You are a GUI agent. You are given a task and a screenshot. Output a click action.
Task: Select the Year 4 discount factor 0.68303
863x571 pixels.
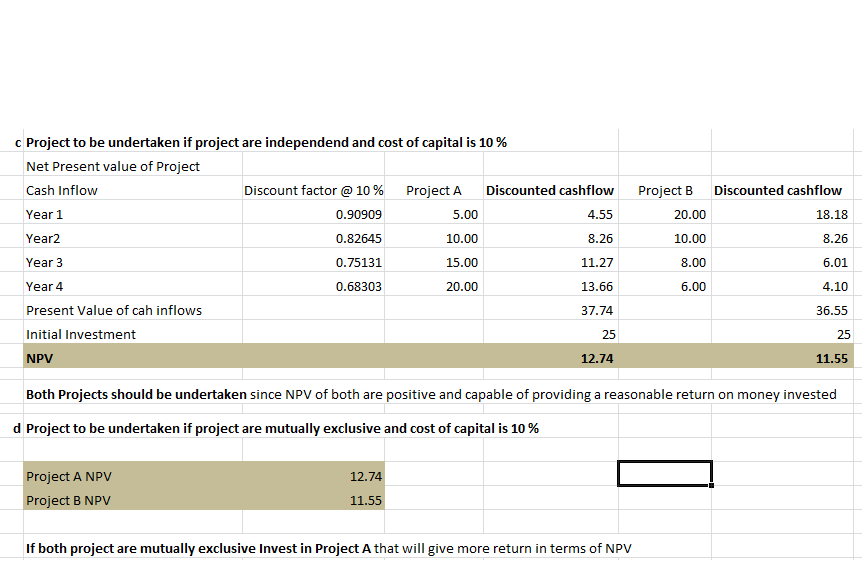[x=358, y=286]
